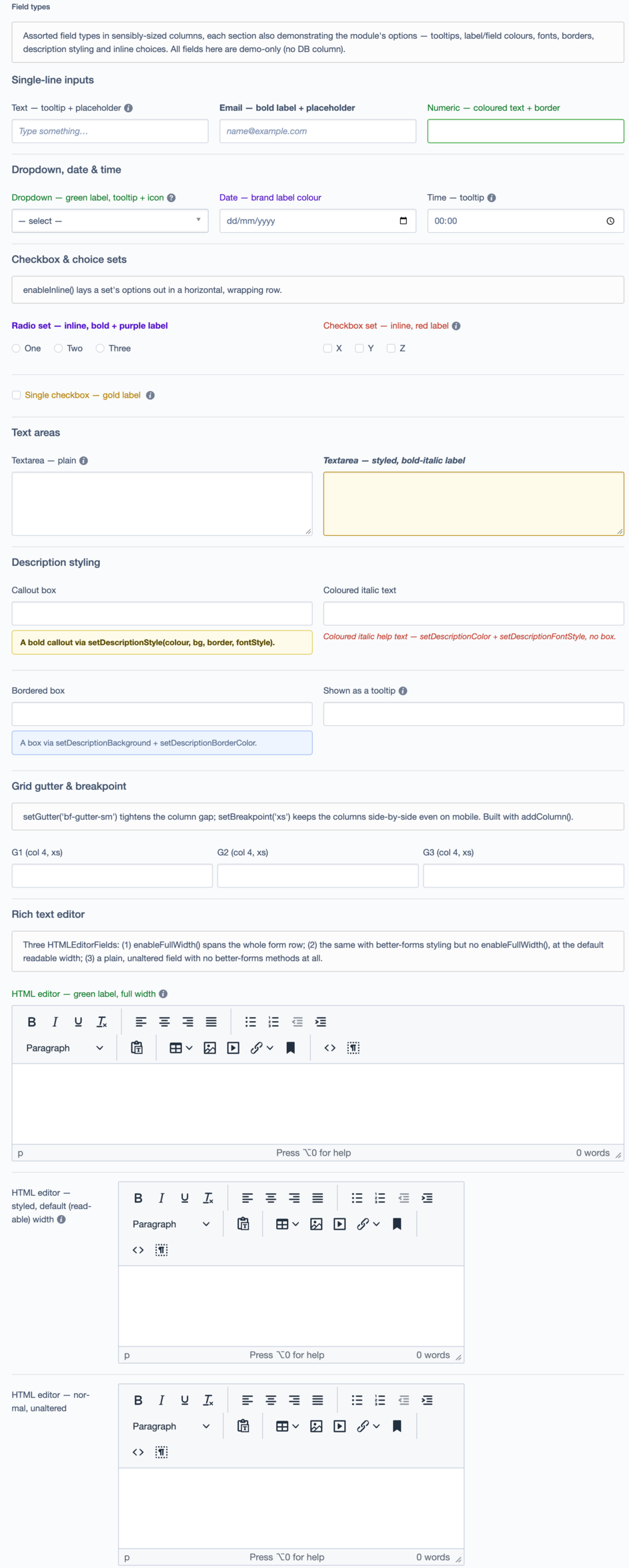Insert anchor bookmark in full-width HTML editor

pos(290,1048)
